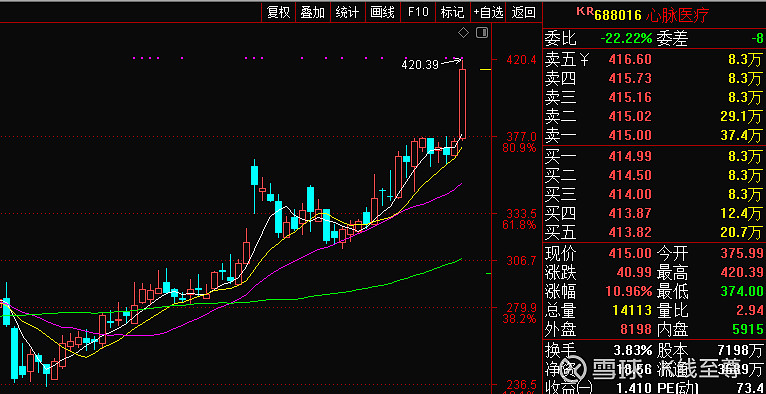Viewport: 766px width, 394px height.
Task: Open the 统计 statistics tool
Action: [x=347, y=12]
